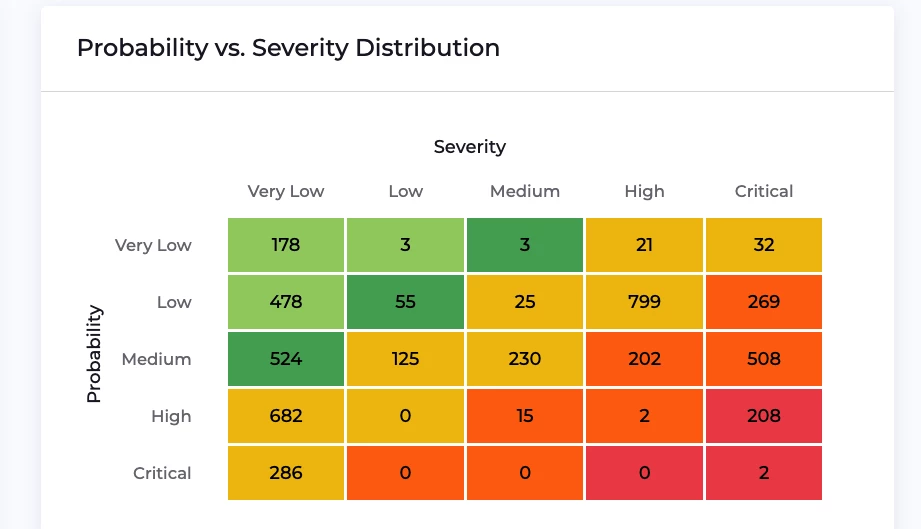The height and width of the screenshot is (529, 921).
Task: Click the High probability row label
Action: point(171,416)
